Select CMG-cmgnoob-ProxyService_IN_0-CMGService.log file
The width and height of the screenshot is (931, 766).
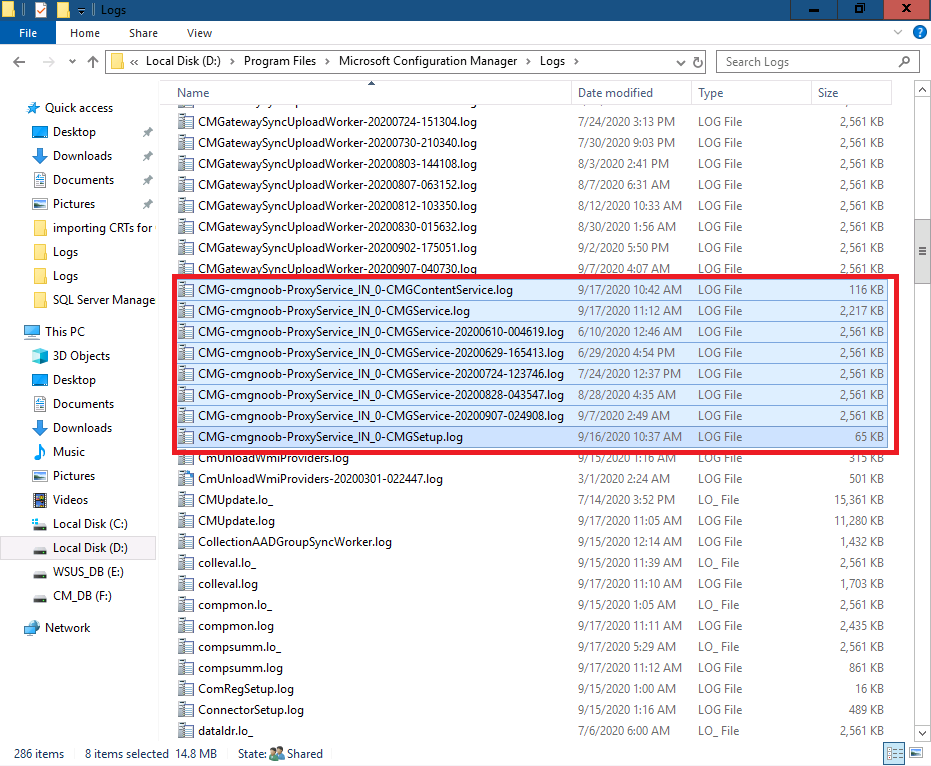532,311
